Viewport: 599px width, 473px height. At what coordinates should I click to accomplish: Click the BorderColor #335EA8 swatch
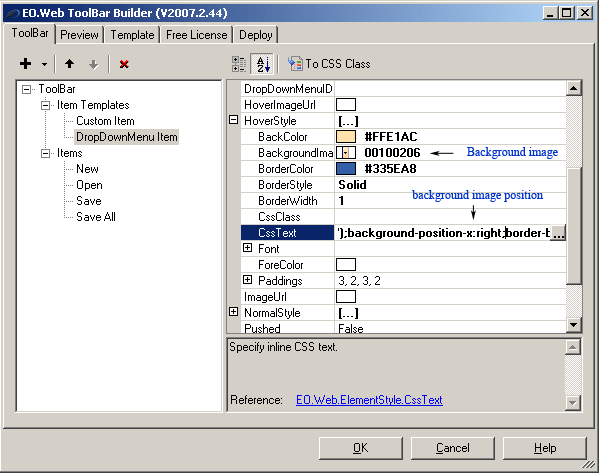pyautogui.click(x=346, y=169)
